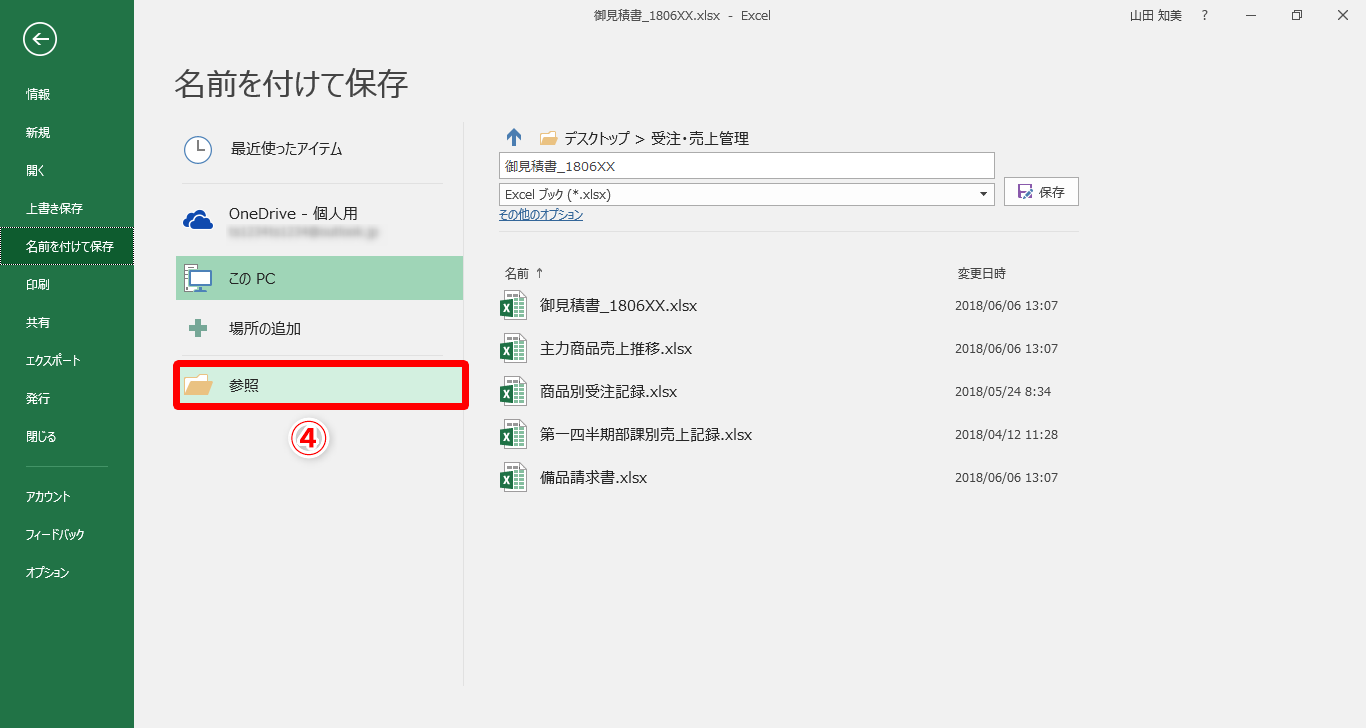Click the up-one-level folder arrow
This screenshot has width=1366, height=728.
pos(514,138)
